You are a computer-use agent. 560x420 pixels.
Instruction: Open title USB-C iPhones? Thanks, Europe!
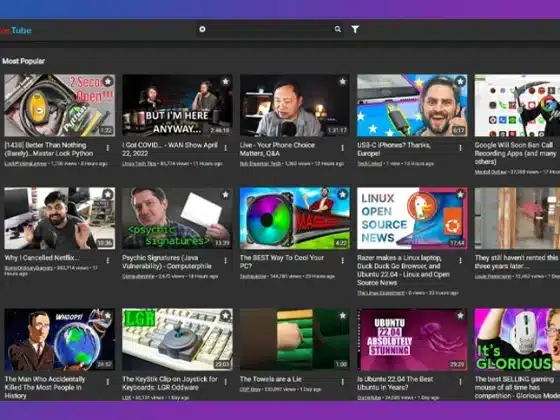coord(394,149)
